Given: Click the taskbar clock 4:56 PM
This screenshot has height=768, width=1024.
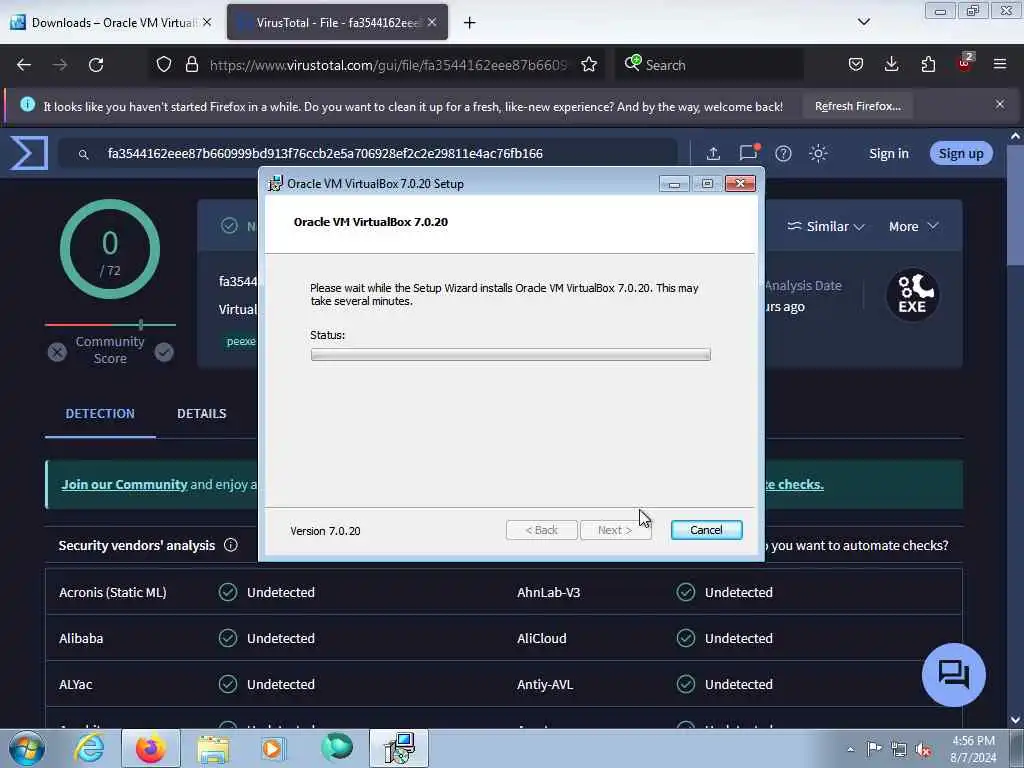Looking at the screenshot, I should [x=973, y=741].
